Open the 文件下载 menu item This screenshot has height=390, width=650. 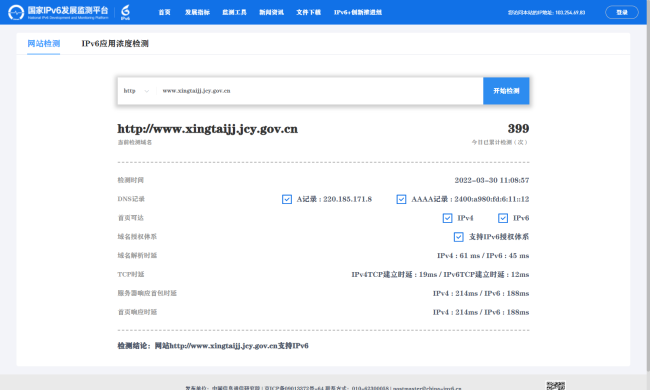tap(308, 12)
